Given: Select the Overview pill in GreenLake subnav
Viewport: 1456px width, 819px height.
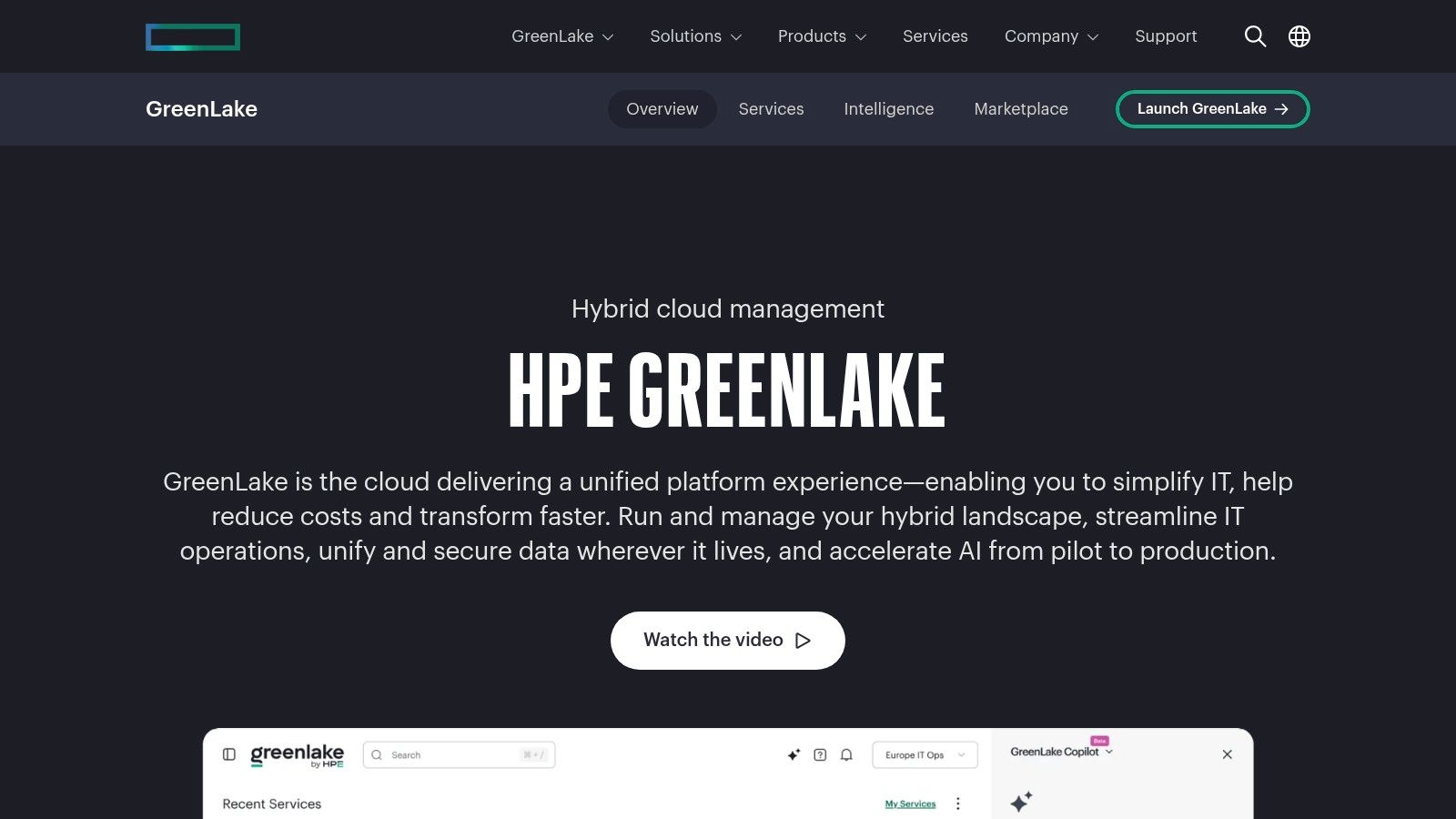Looking at the screenshot, I should pyautogui.click(x=662, y=109).
